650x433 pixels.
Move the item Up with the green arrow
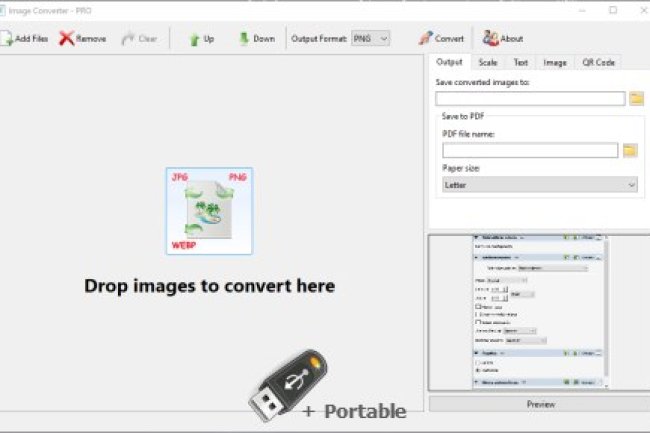[194, 39]
